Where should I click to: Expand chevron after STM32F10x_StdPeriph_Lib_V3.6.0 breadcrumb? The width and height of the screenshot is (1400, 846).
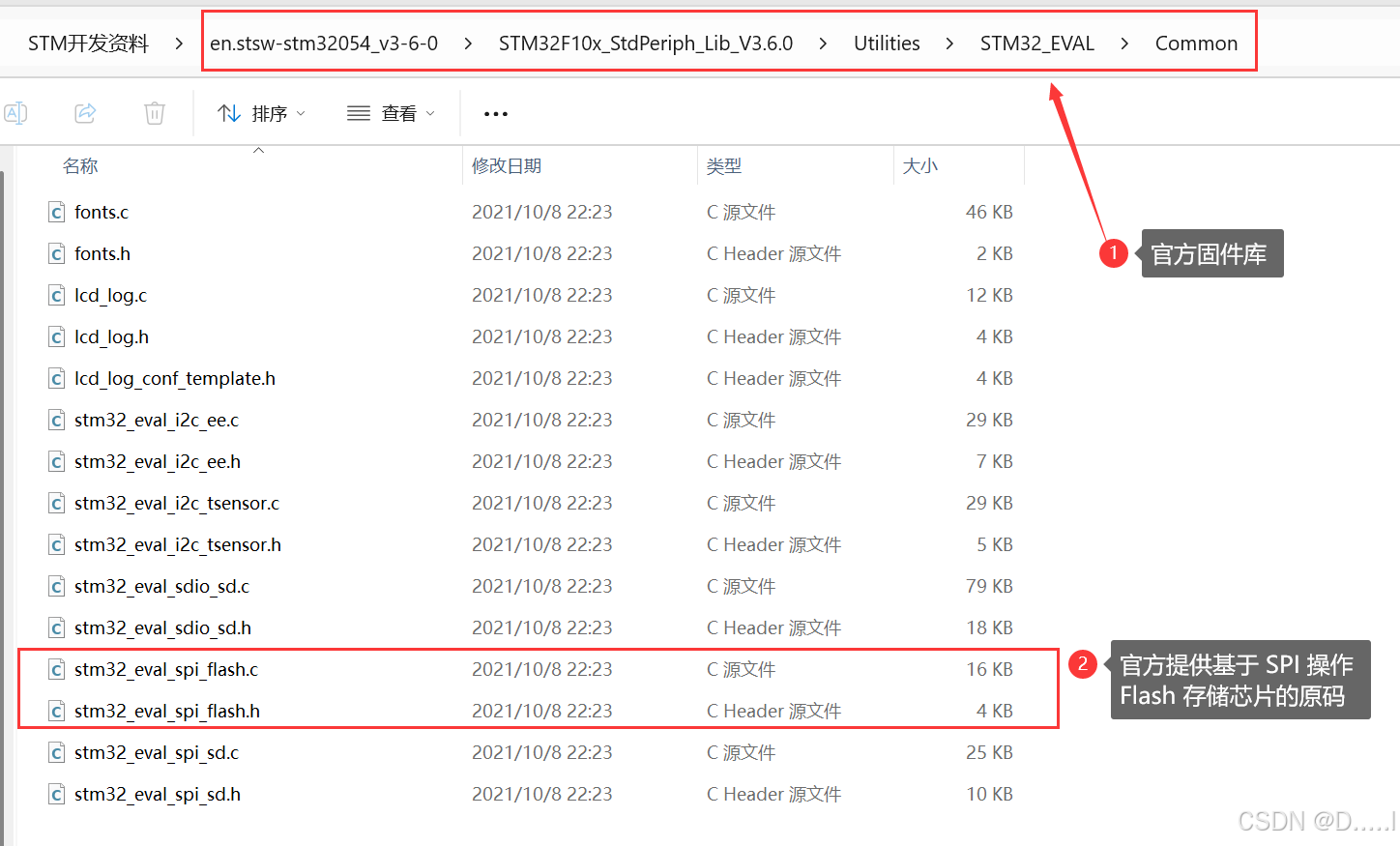click(x=823, y=44)
